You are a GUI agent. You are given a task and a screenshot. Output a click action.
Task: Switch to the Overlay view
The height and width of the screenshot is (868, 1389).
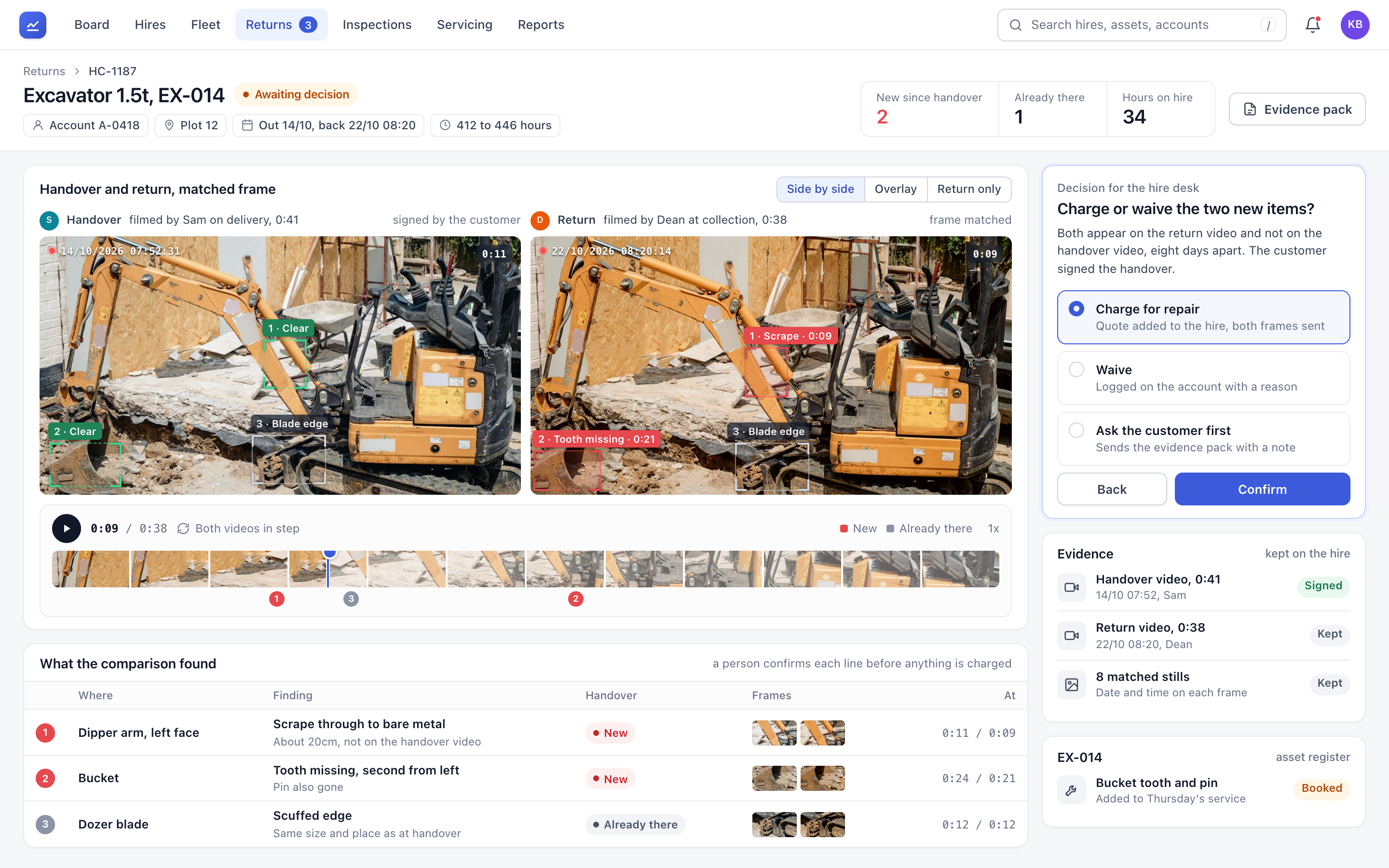click(x=896, y=189)
